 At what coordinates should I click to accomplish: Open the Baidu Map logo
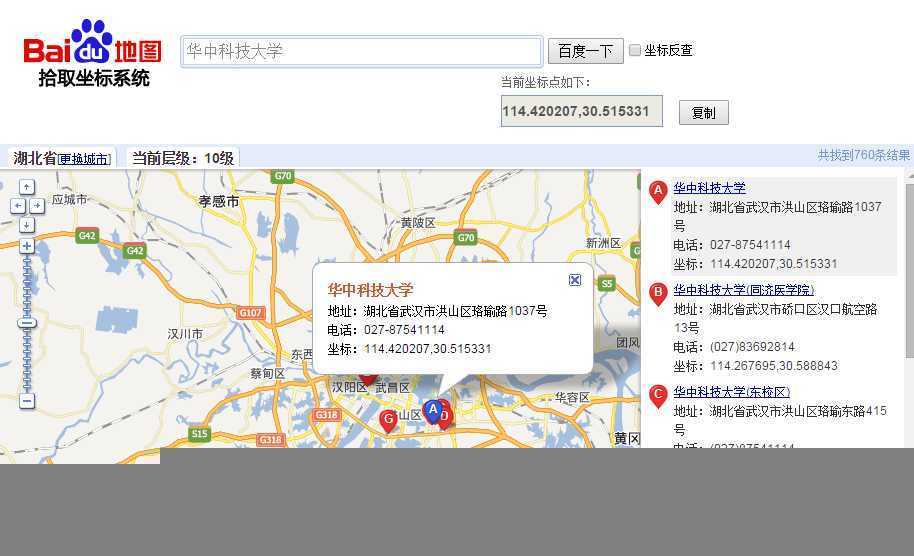[93, 53]
